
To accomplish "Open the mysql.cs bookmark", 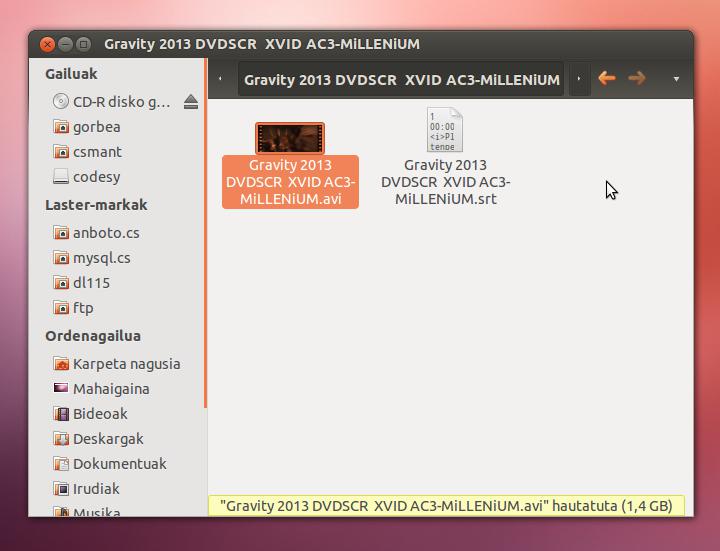I will click(101, 258).
